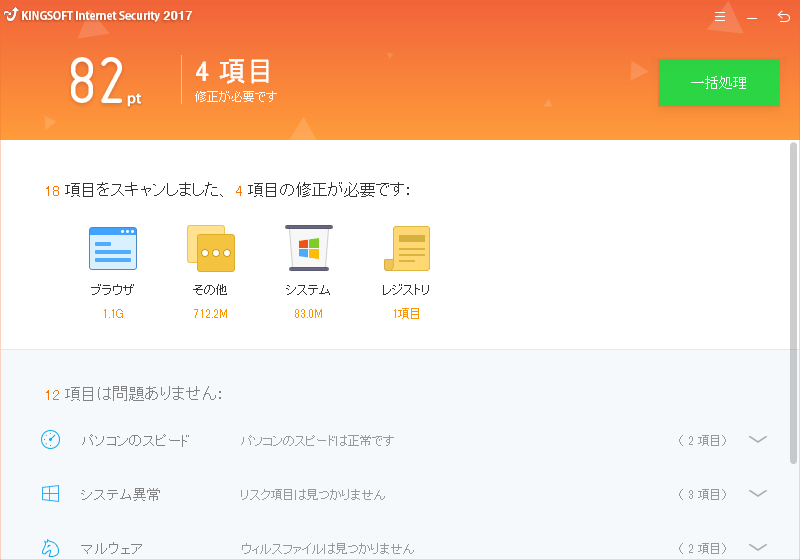Click the （2 項目） count on speed row
800x560 pixels.
[703, 440]
